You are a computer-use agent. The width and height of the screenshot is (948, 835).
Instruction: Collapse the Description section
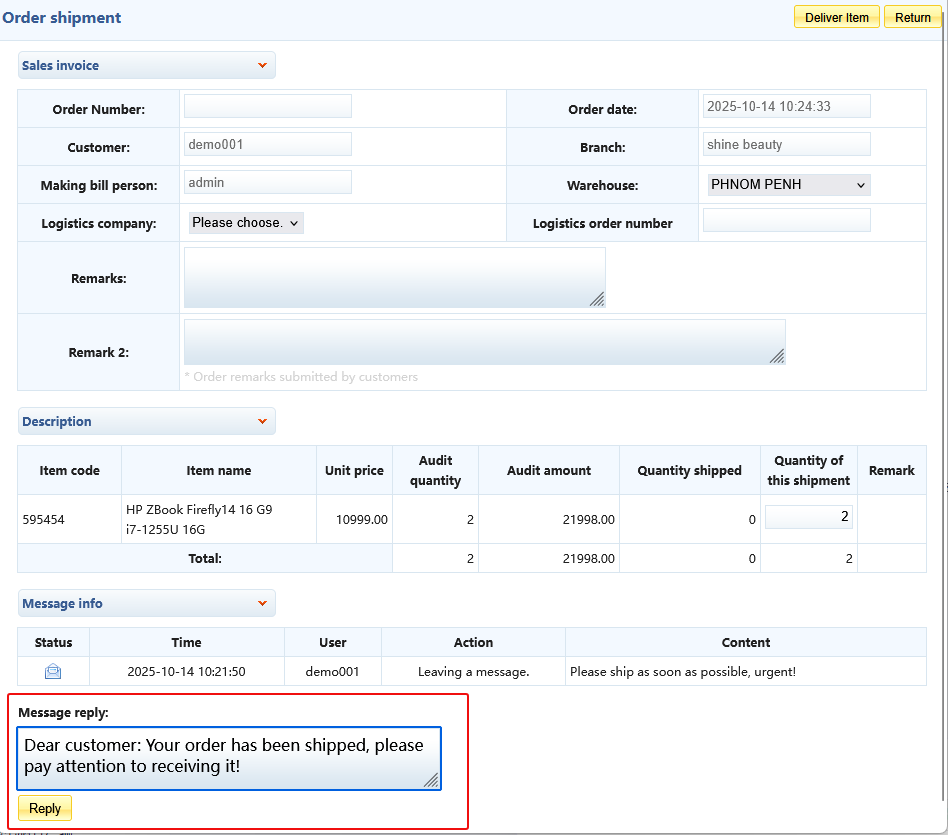(262, 422)
